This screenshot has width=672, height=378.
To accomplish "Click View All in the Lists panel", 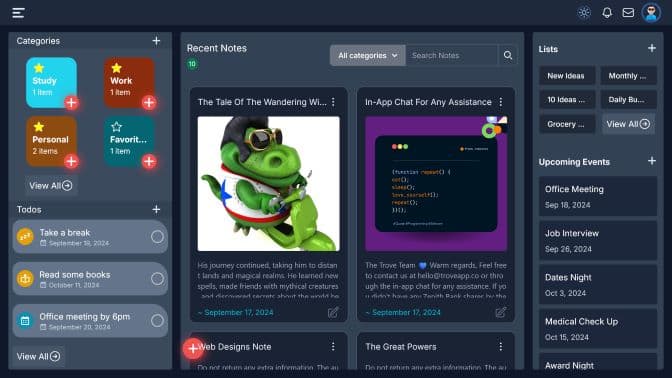I will tap(628, 124).
